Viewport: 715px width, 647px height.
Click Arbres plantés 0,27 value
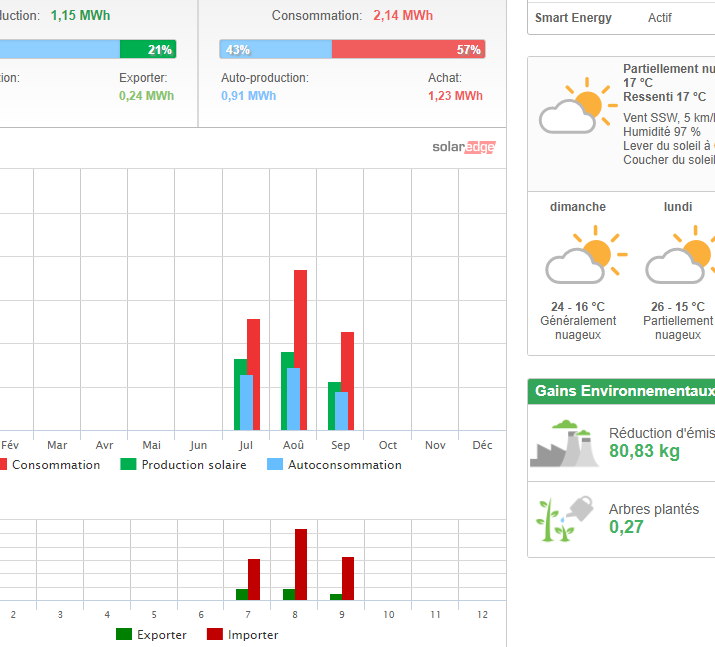click(x=626, y=527)
